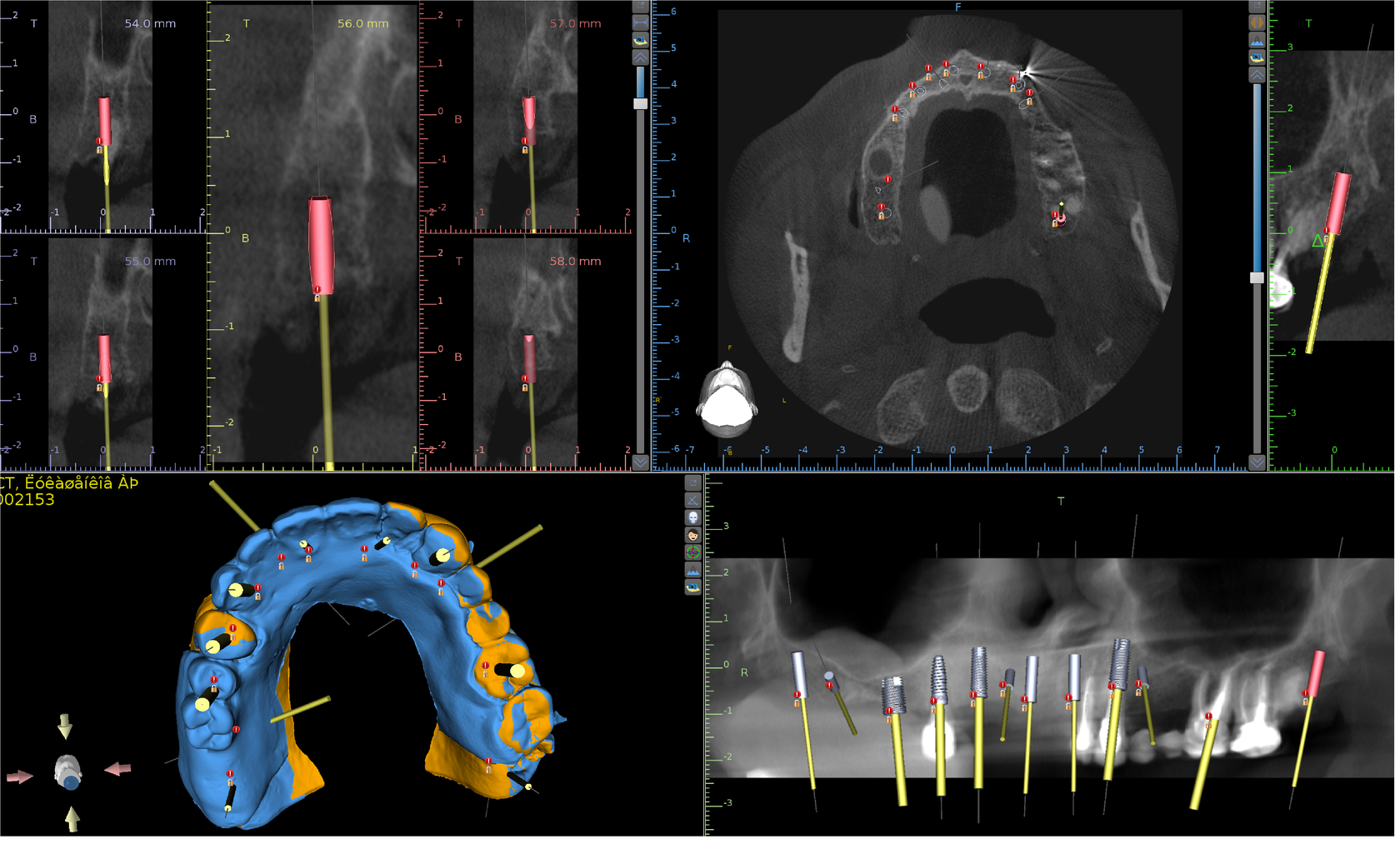1400x844 pixels.
Task: Click the mirror/flip icon in the sagittal panel
Action: 1256,22
